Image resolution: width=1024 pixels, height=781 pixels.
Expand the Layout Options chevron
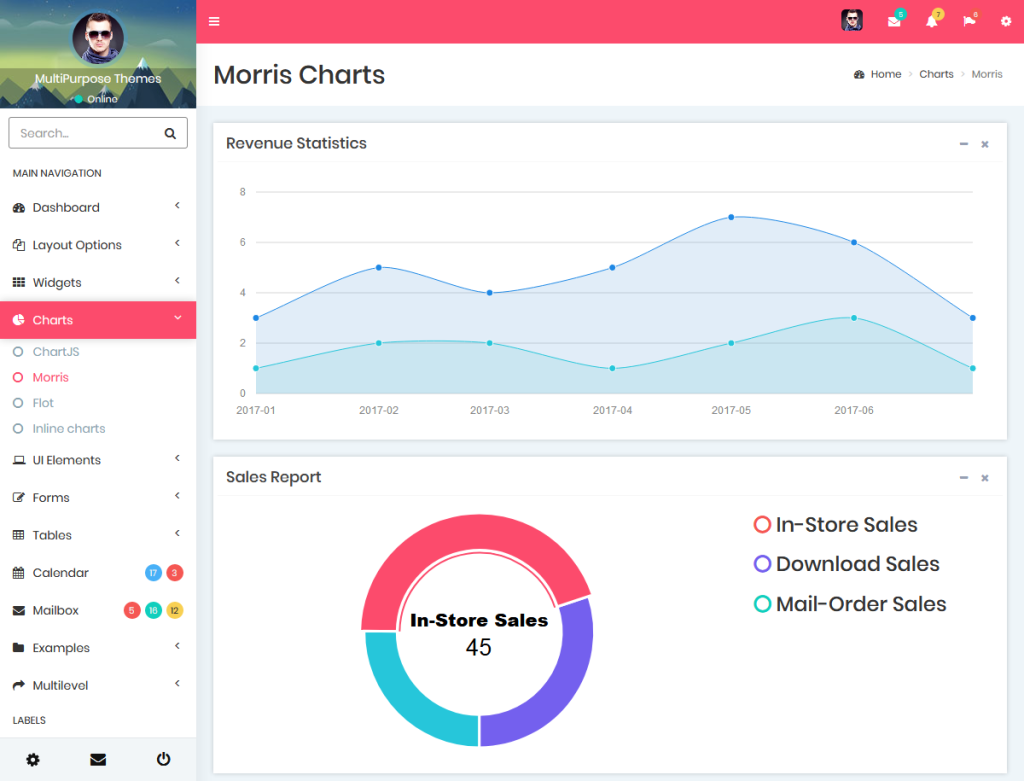point(177,243)
